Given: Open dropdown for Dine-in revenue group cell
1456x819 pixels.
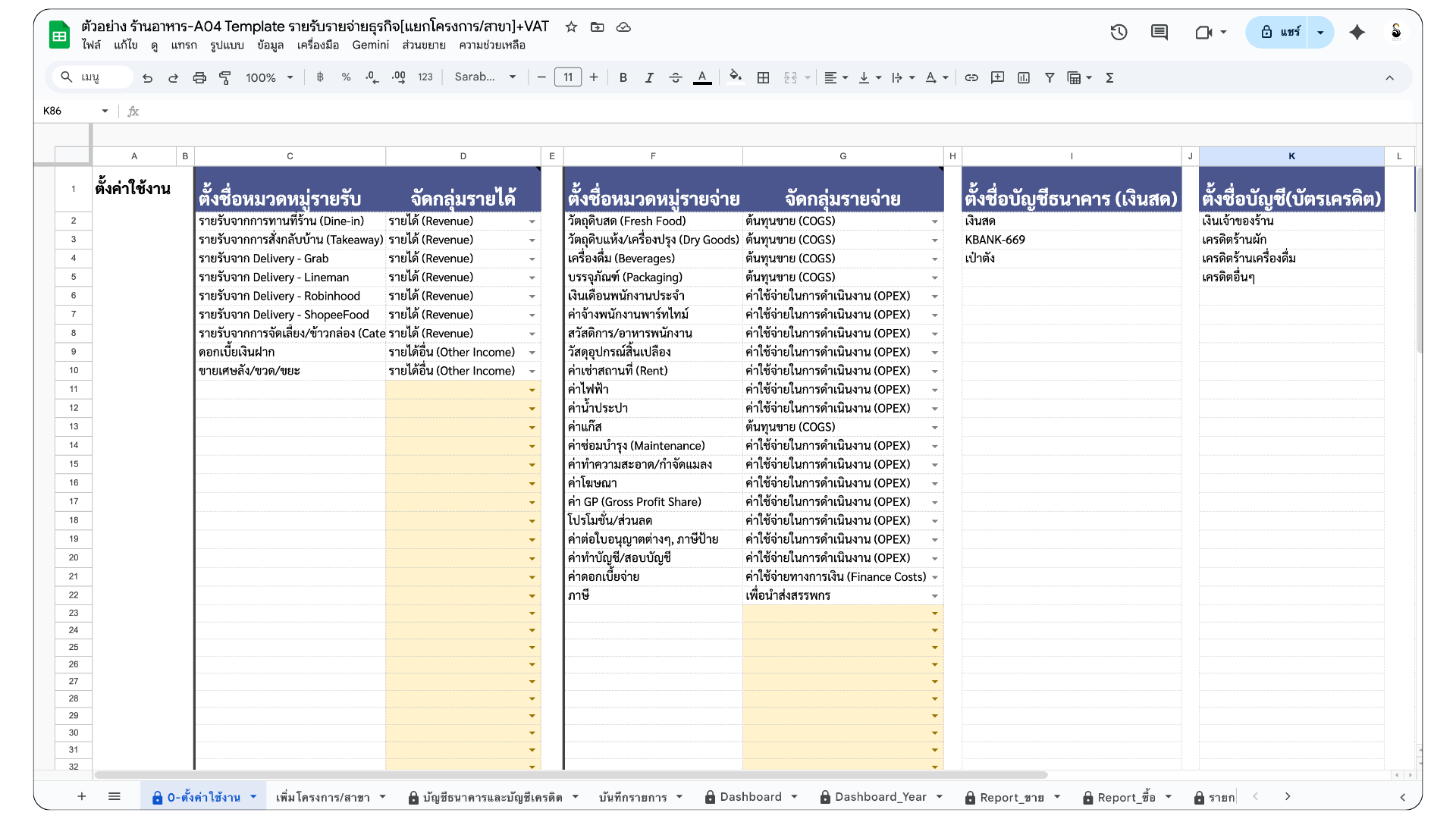Looking at the screenshot, I should 532,221.
